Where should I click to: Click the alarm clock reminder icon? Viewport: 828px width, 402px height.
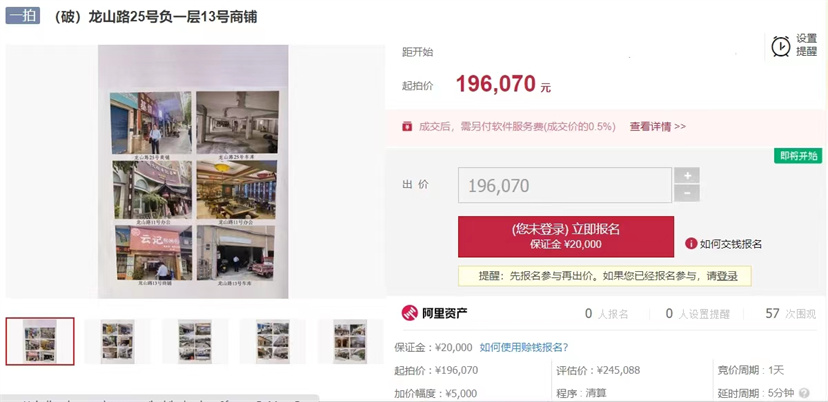coord(780,46)
